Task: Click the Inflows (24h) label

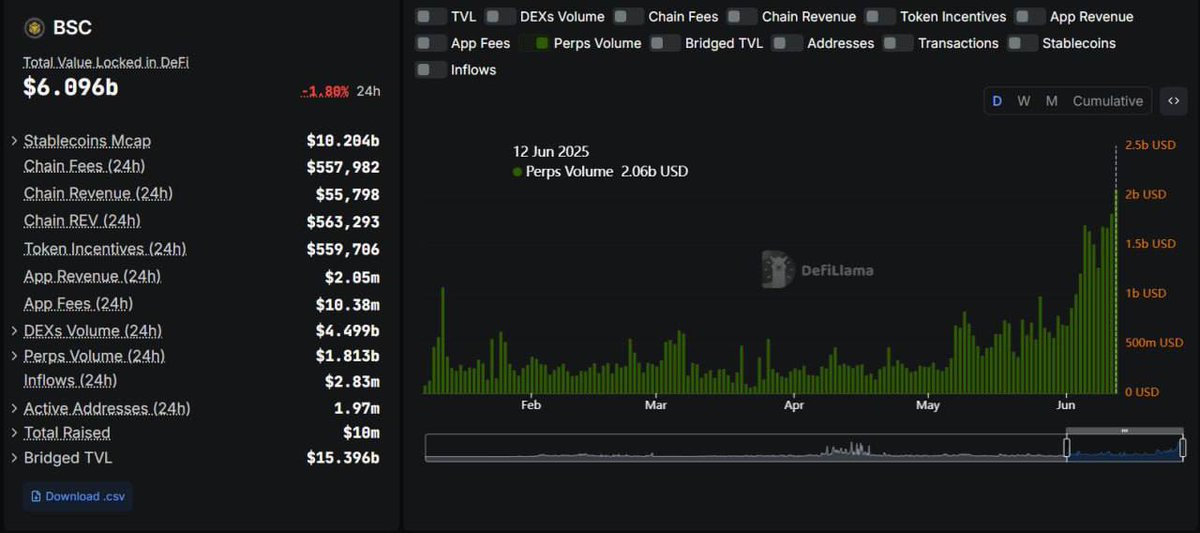Action: pos(70,380)
